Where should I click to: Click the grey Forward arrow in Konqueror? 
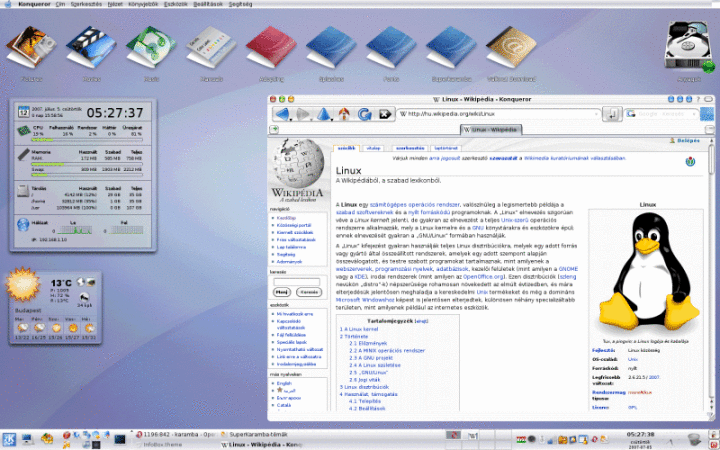point(302,114)
